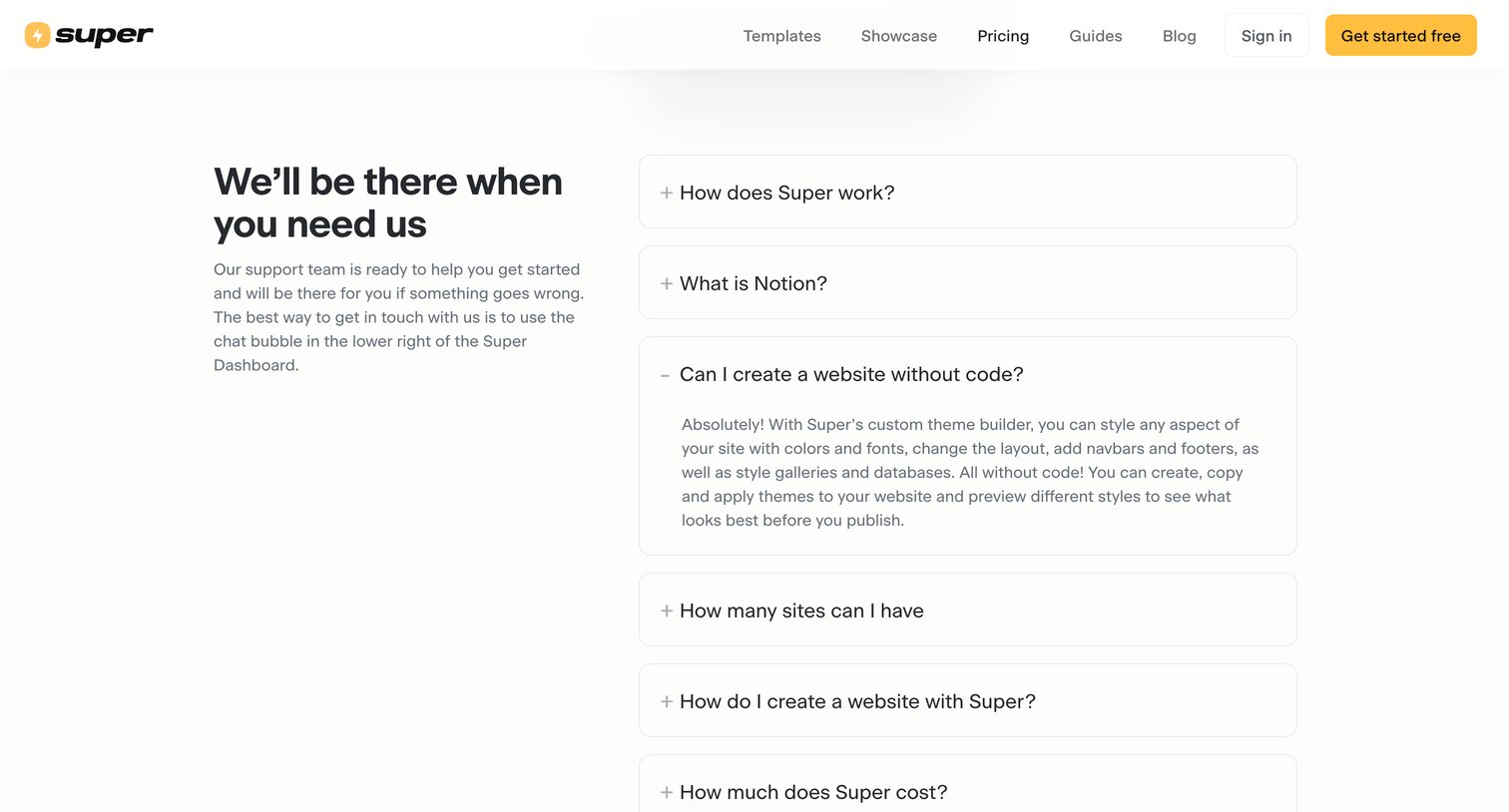This screenshot has height=812, width=1509.
Task: Click the plus icon beside 'How many sites can I have'
Action: pos(666,610)
